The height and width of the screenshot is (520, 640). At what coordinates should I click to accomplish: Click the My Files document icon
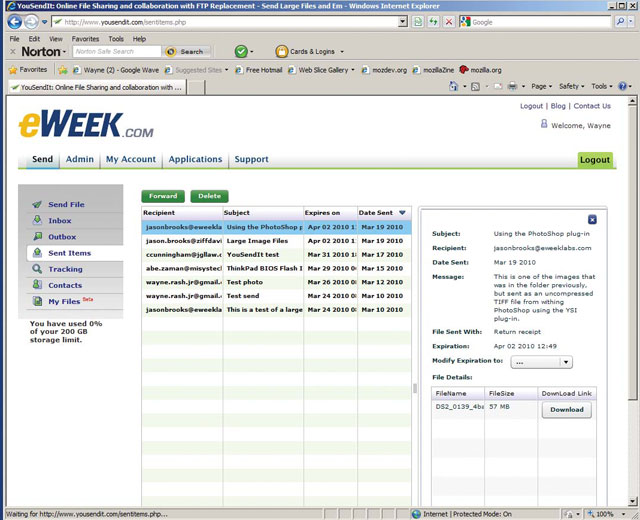(x=37, y=301)
